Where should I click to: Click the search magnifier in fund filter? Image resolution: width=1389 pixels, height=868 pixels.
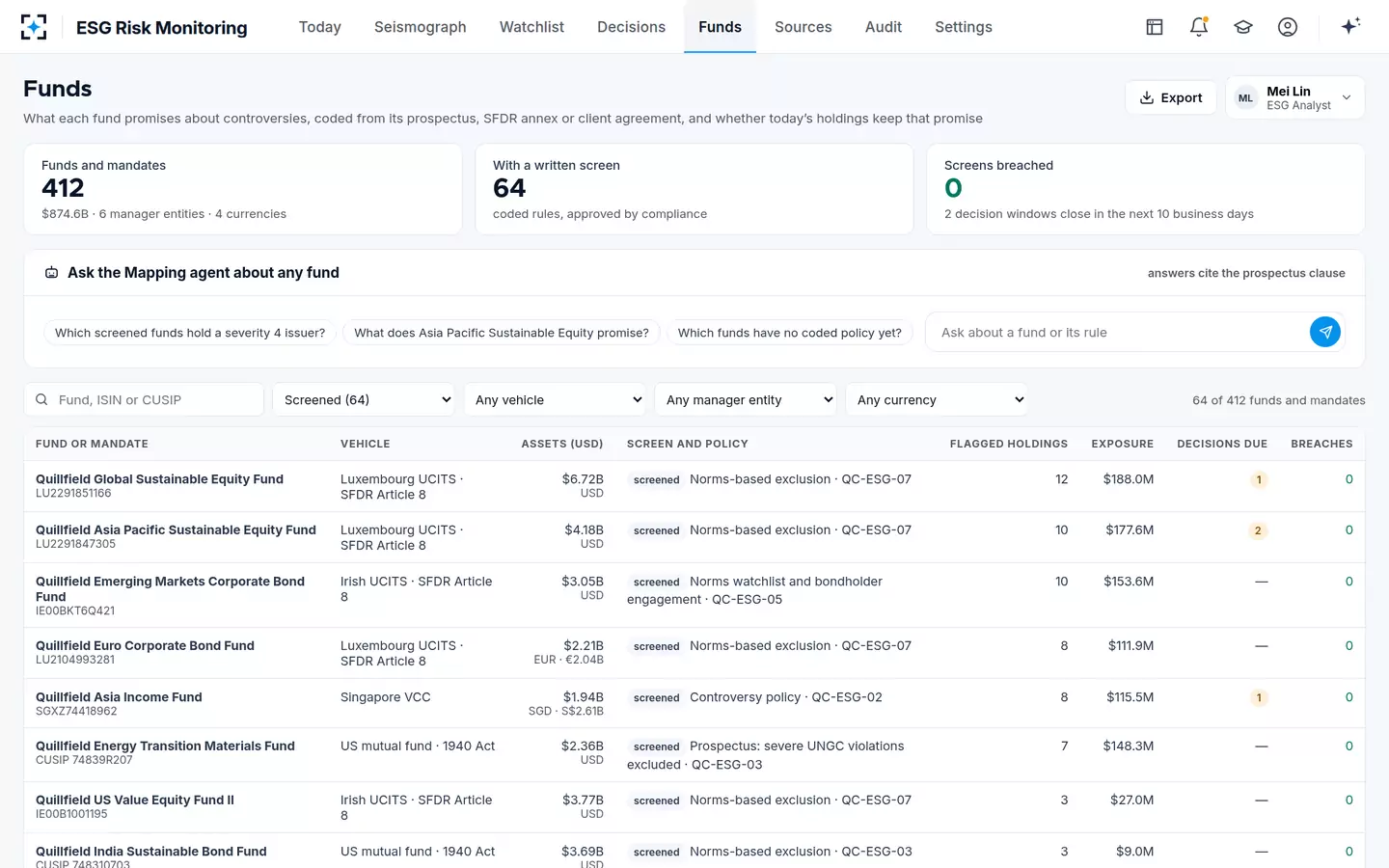pos(41,399)
